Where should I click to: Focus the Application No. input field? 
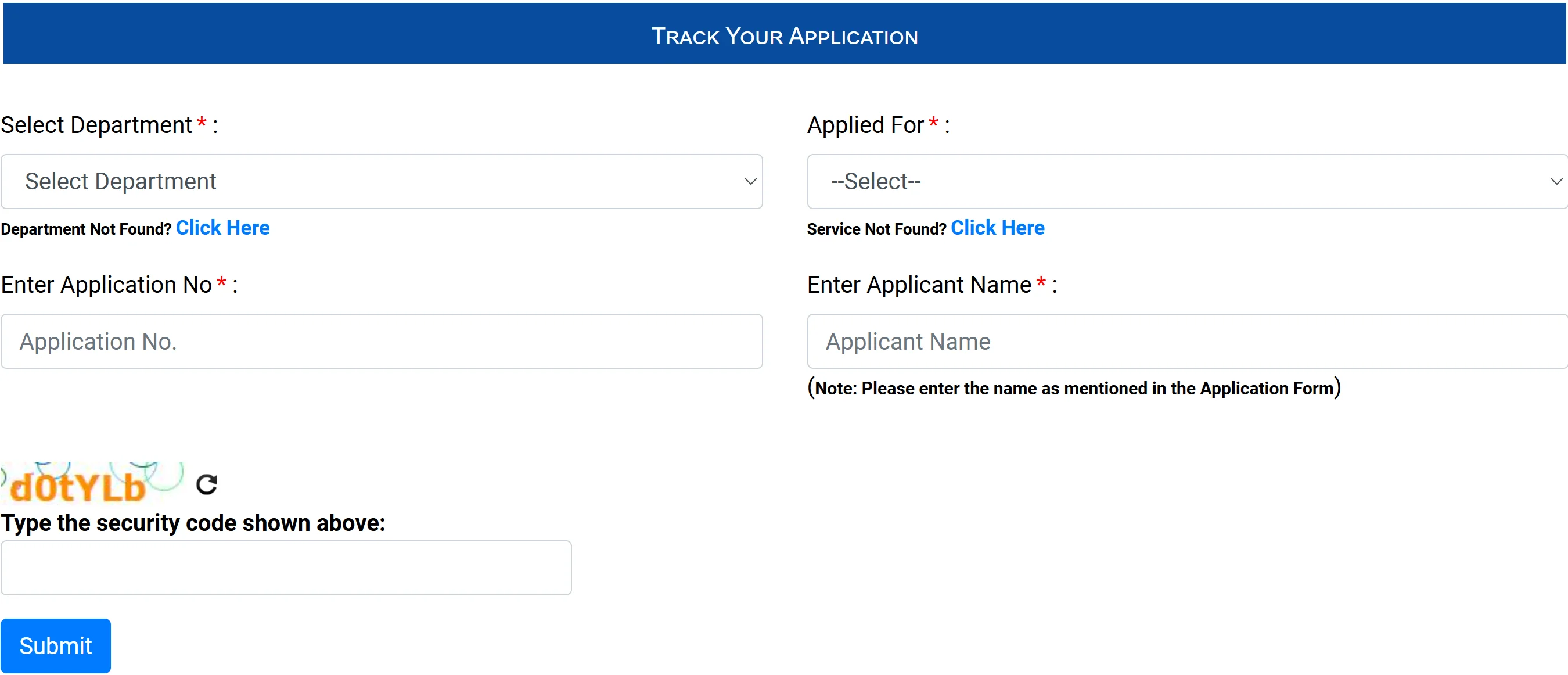coord(381,342)
